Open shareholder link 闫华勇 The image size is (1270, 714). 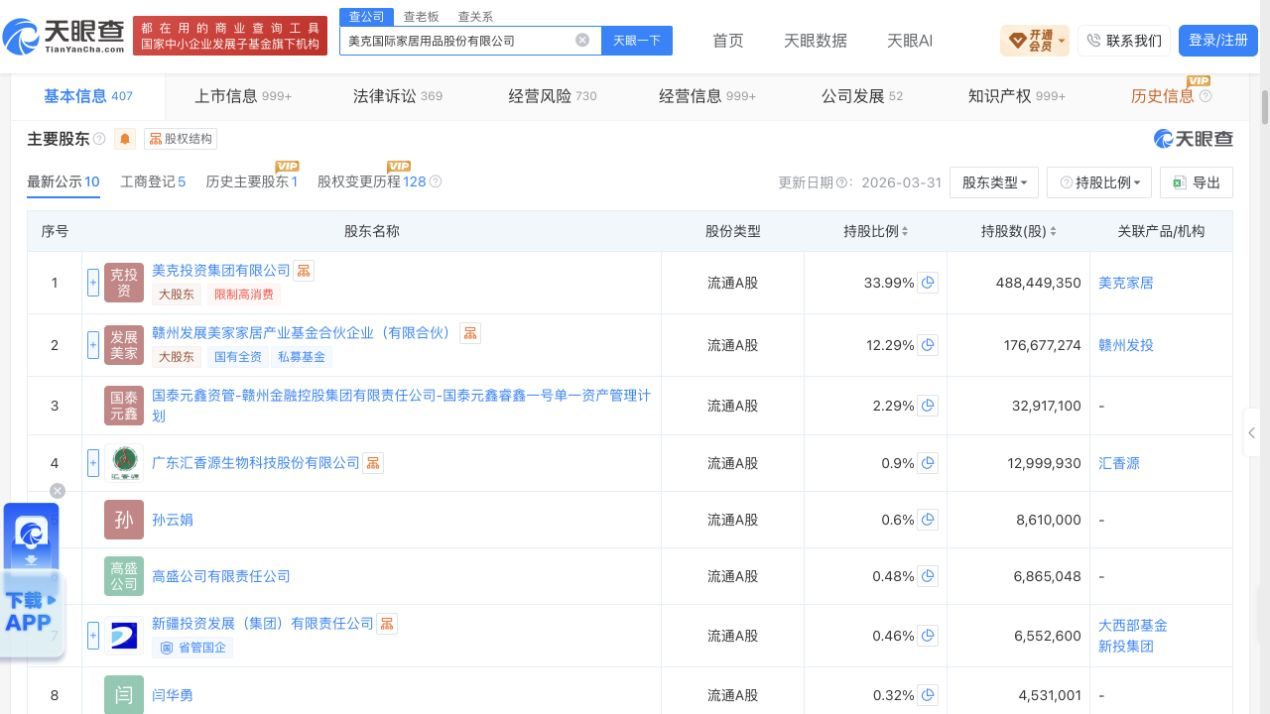point(172,695)
